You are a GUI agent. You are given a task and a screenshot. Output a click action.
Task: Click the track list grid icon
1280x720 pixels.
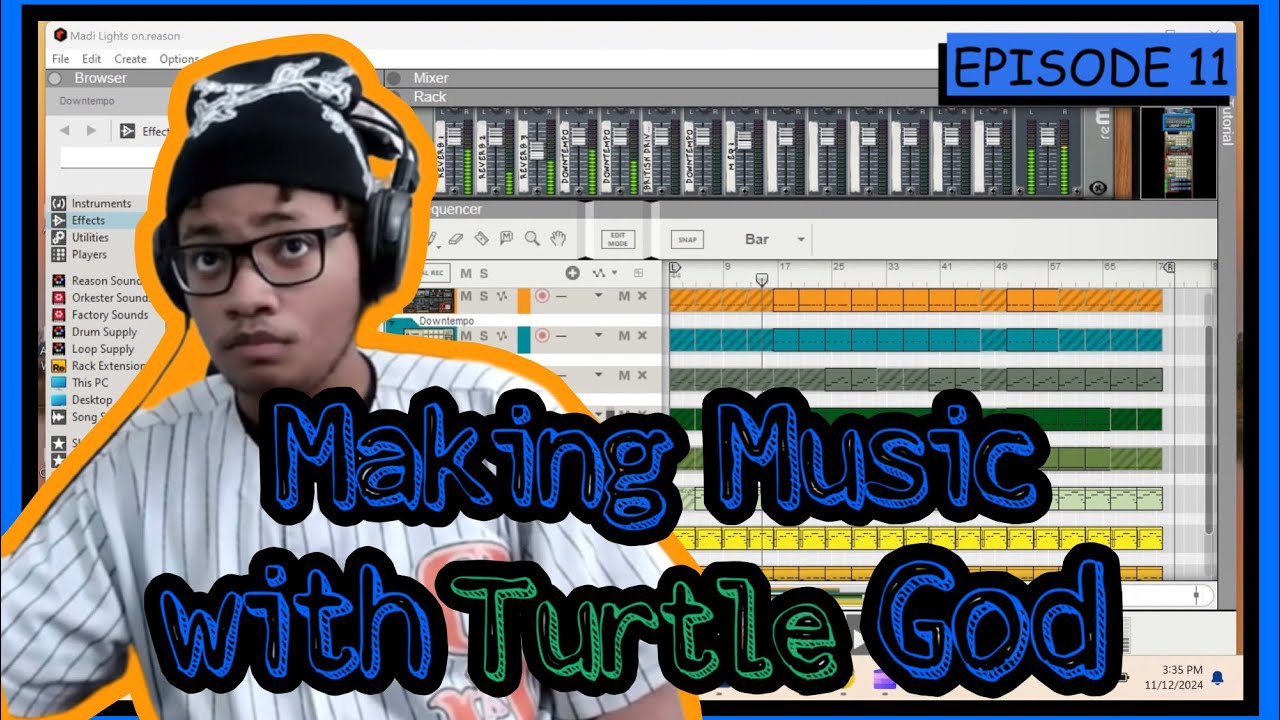(639, 273)
